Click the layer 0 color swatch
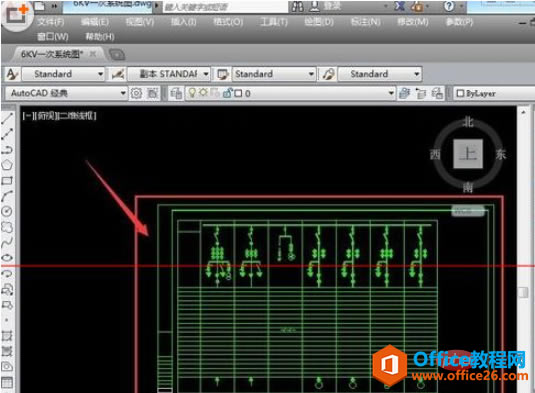The image size is (535, 393). (x=238, y=93)
